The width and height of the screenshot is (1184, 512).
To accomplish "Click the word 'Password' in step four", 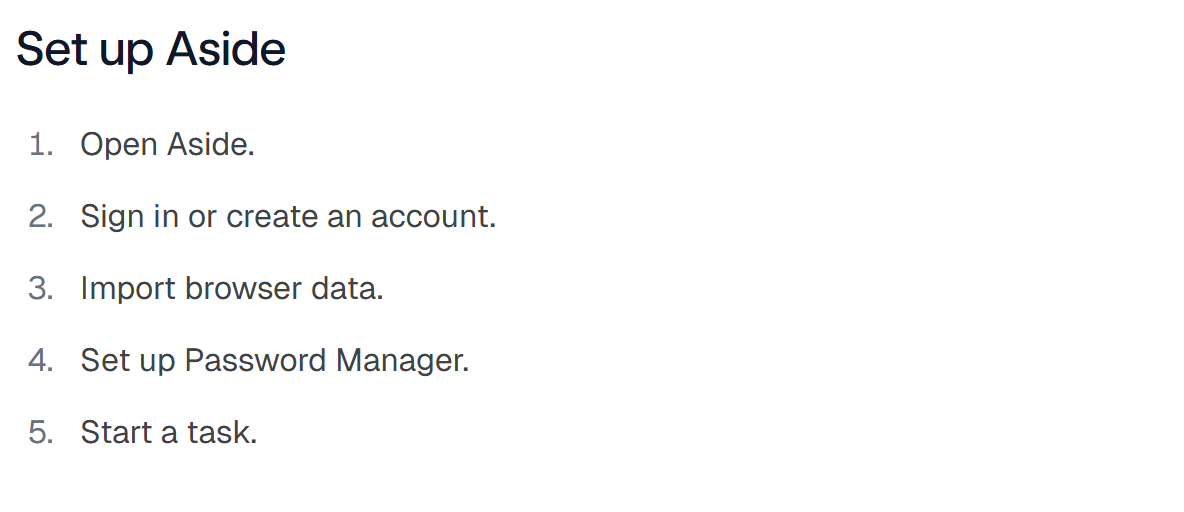I will (256, 360).
